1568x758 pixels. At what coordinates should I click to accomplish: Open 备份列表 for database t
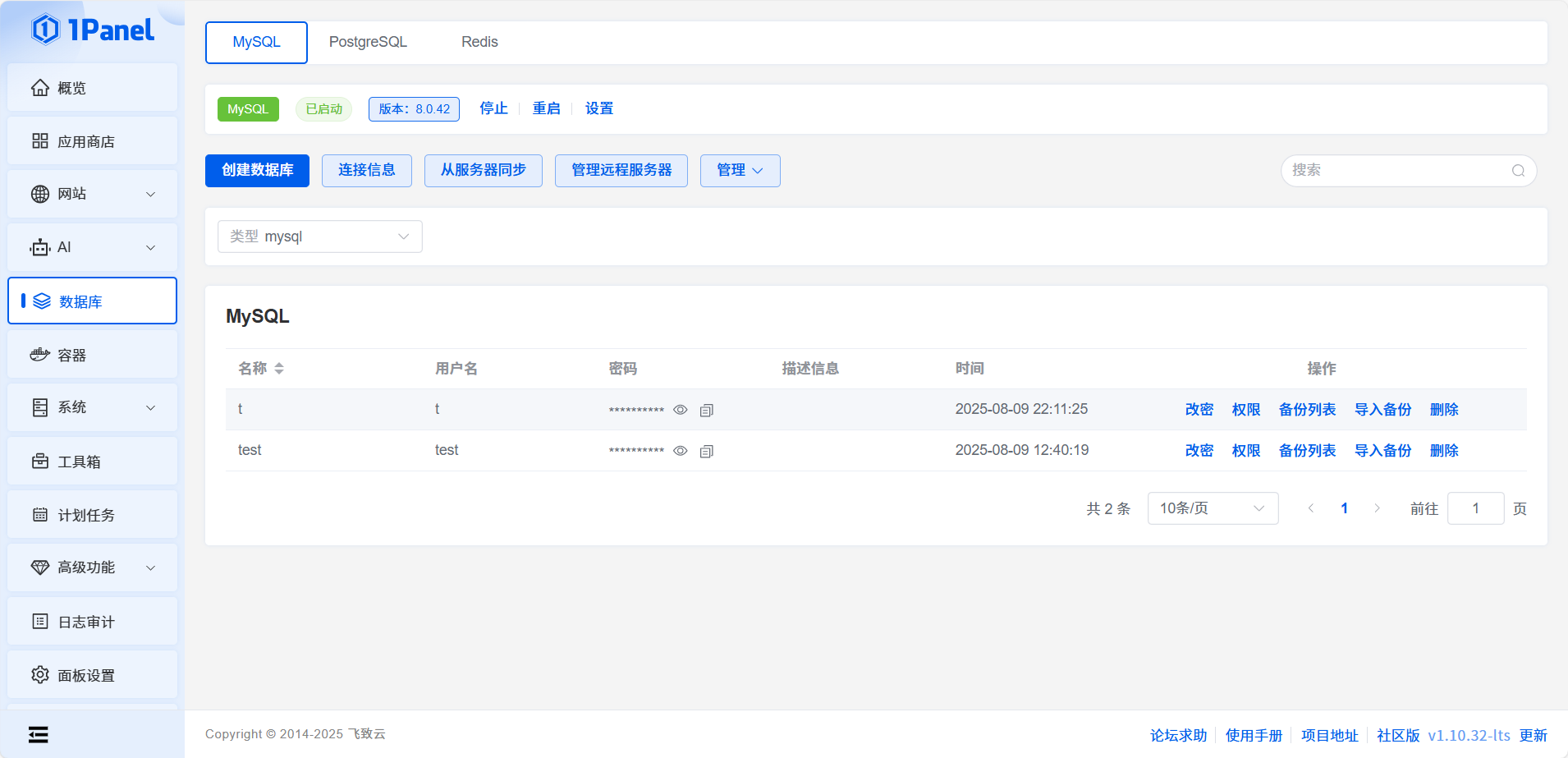[1308, 410]
